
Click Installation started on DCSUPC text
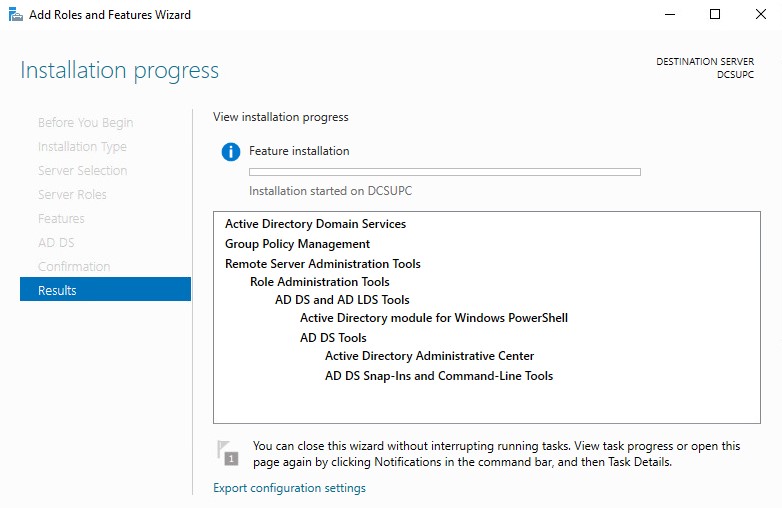coord(330,191)
